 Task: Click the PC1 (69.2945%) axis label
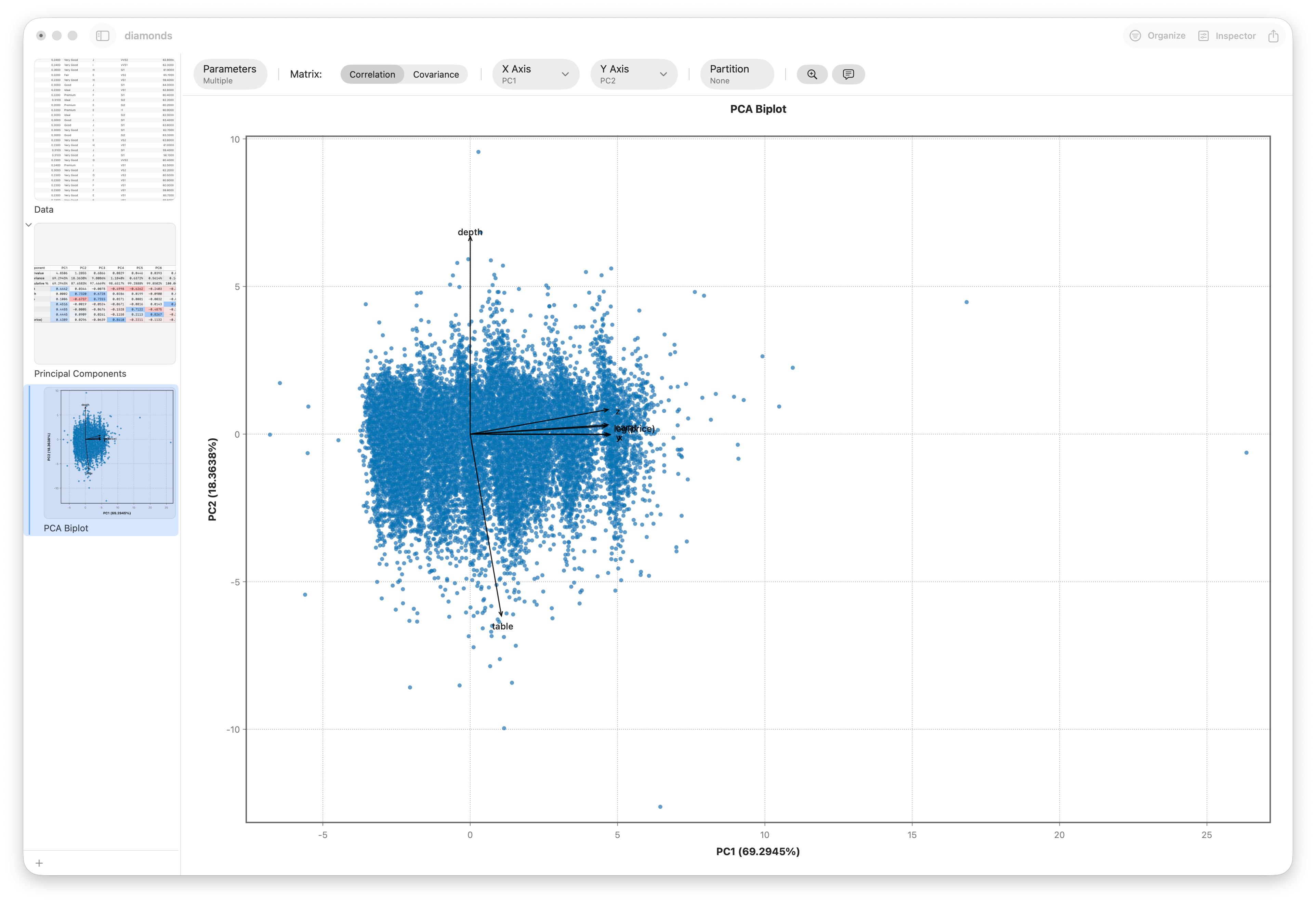(x=758, y=851)
